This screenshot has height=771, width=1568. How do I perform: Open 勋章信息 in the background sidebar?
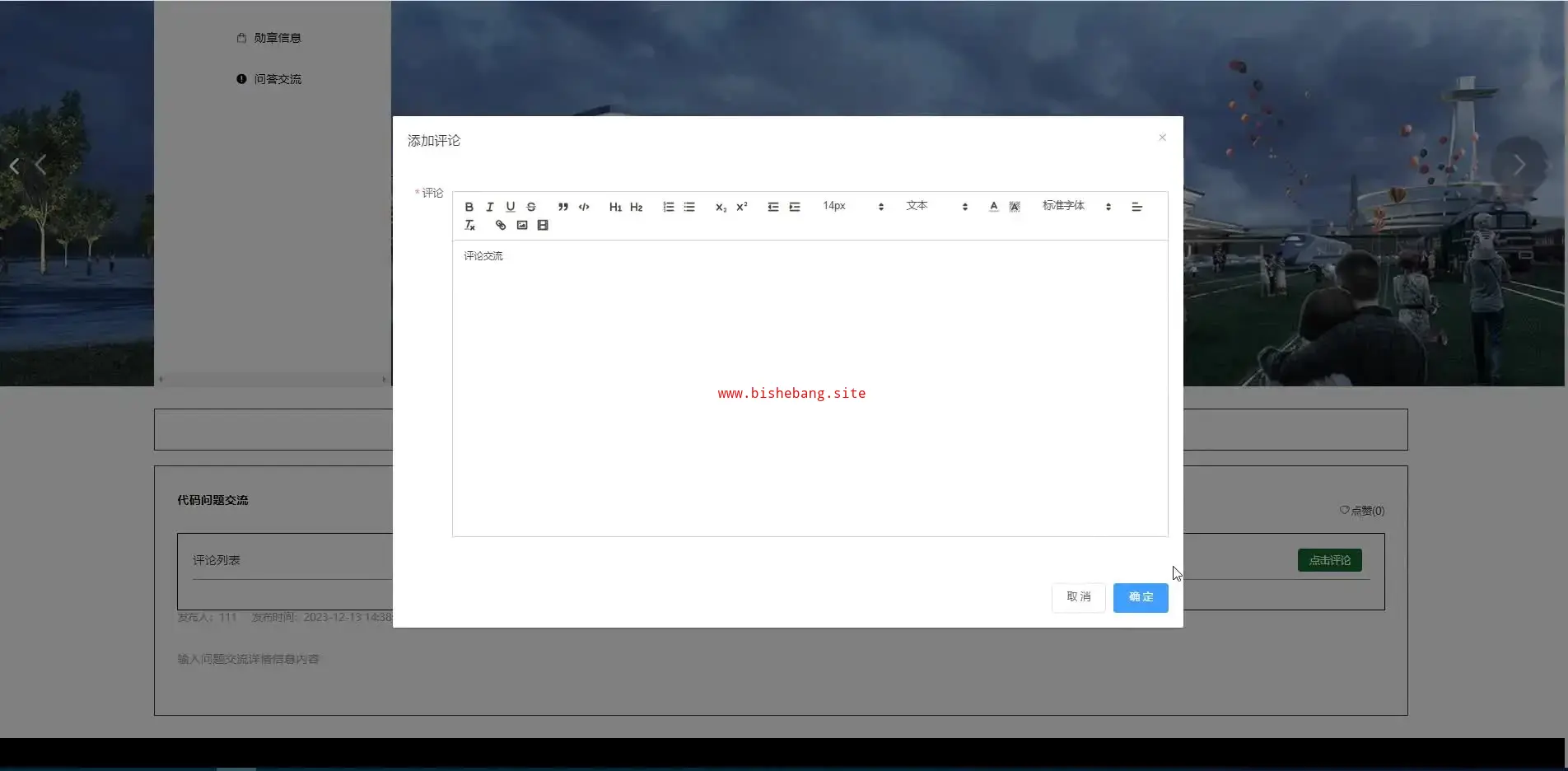(x=268, y=38)
